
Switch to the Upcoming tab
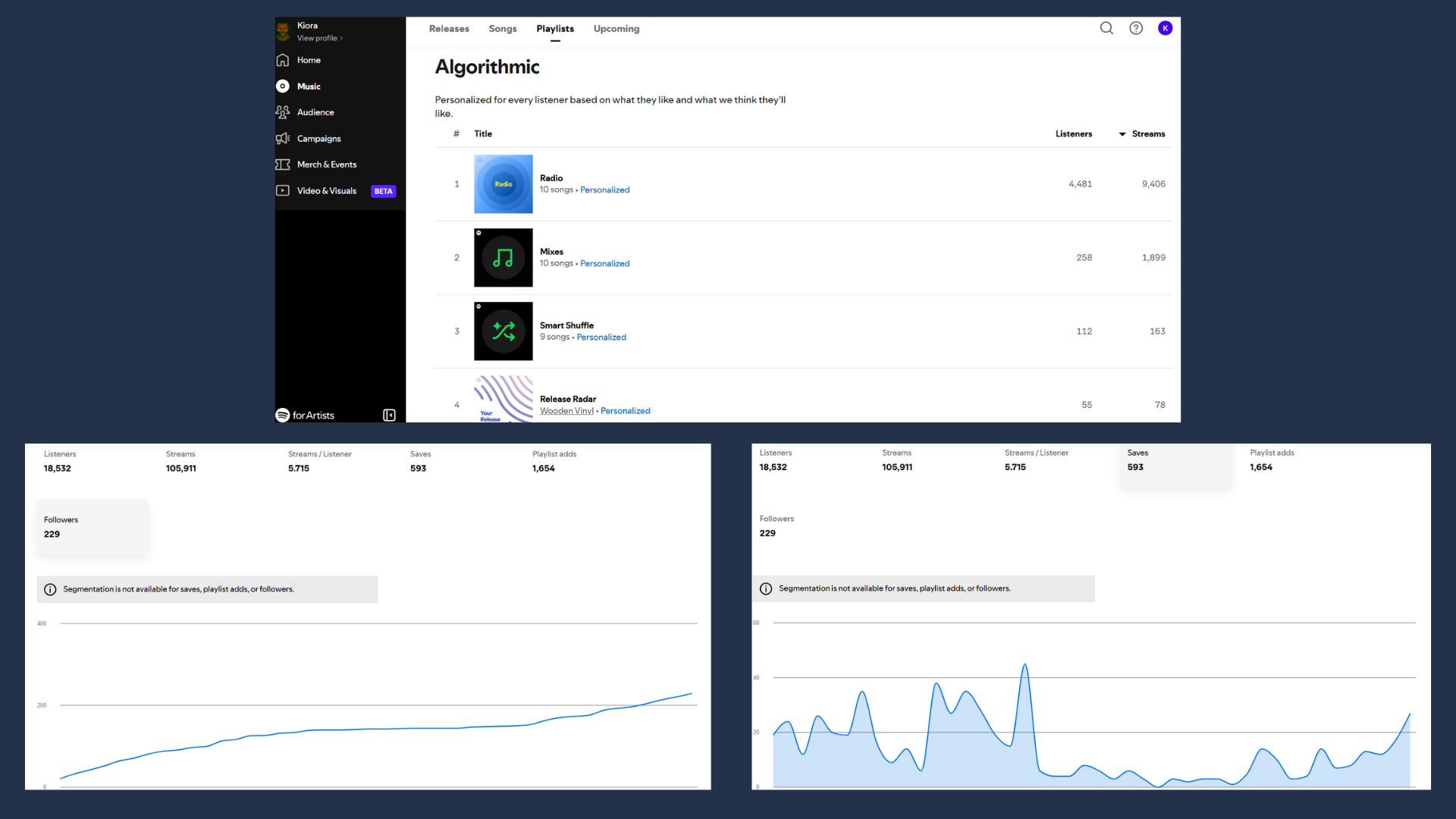pyautogui.click(x=616, y=29)
